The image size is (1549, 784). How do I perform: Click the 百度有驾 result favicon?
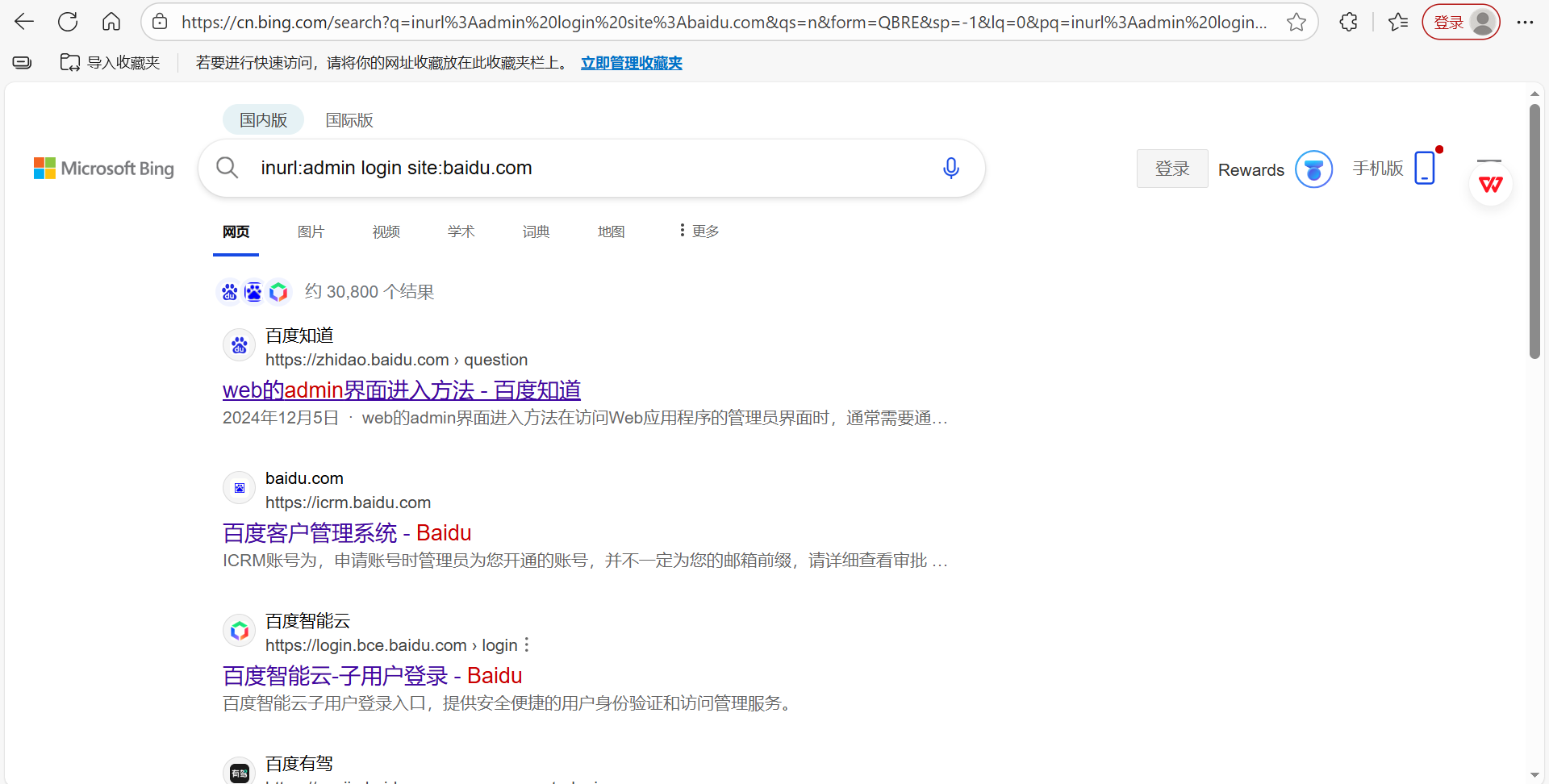pyautogui.click(x=240, y=773)
